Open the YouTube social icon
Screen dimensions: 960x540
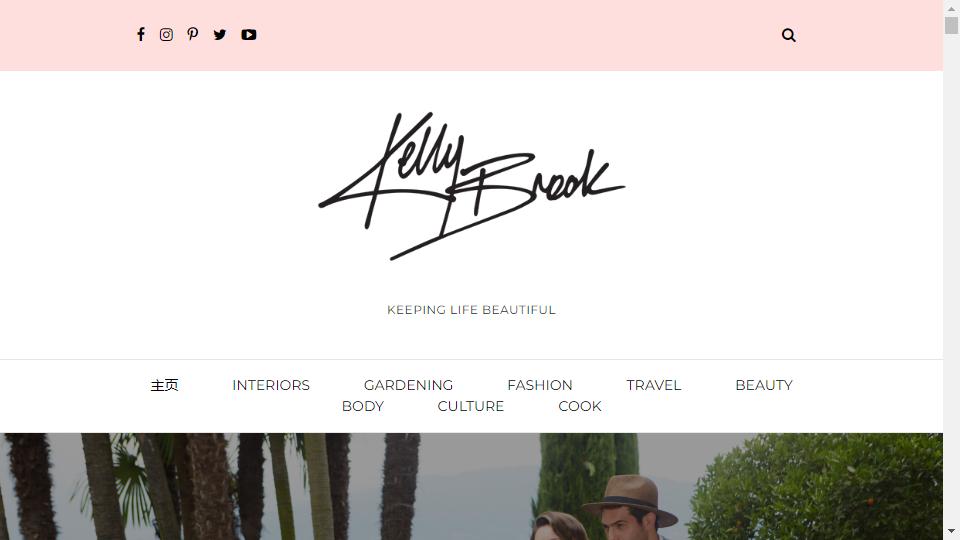[249, 34]
